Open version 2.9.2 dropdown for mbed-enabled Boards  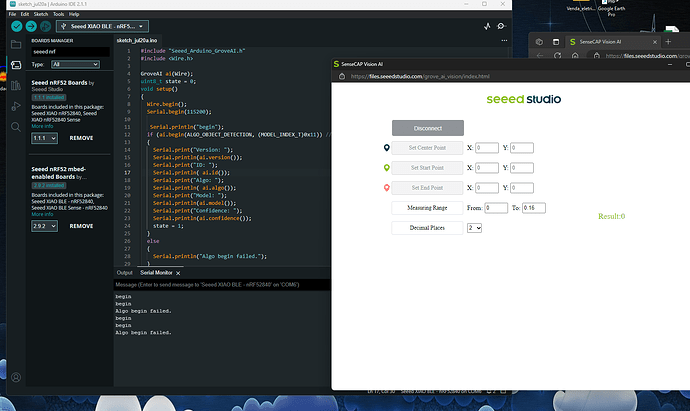click(x=44, y=226)
